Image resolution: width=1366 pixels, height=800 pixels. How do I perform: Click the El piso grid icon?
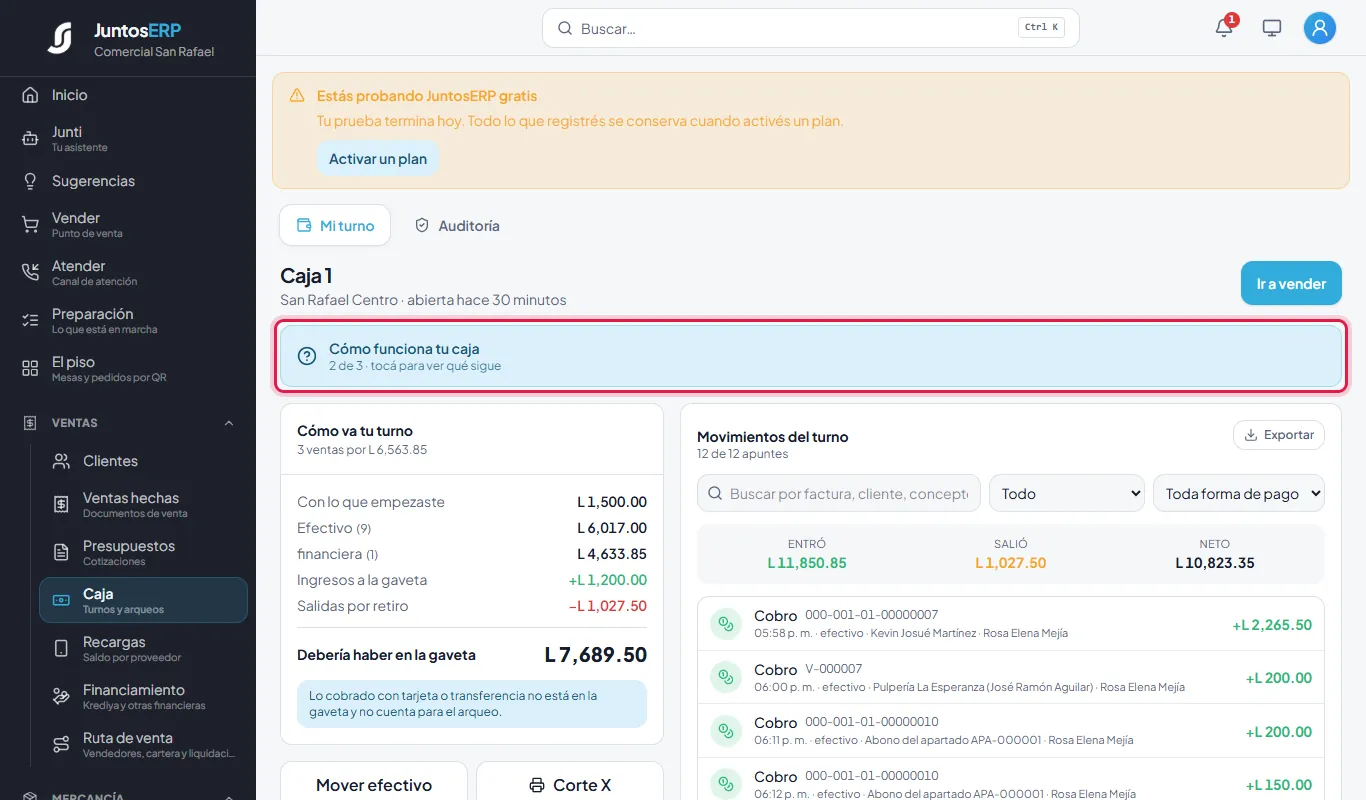(30, 369)
